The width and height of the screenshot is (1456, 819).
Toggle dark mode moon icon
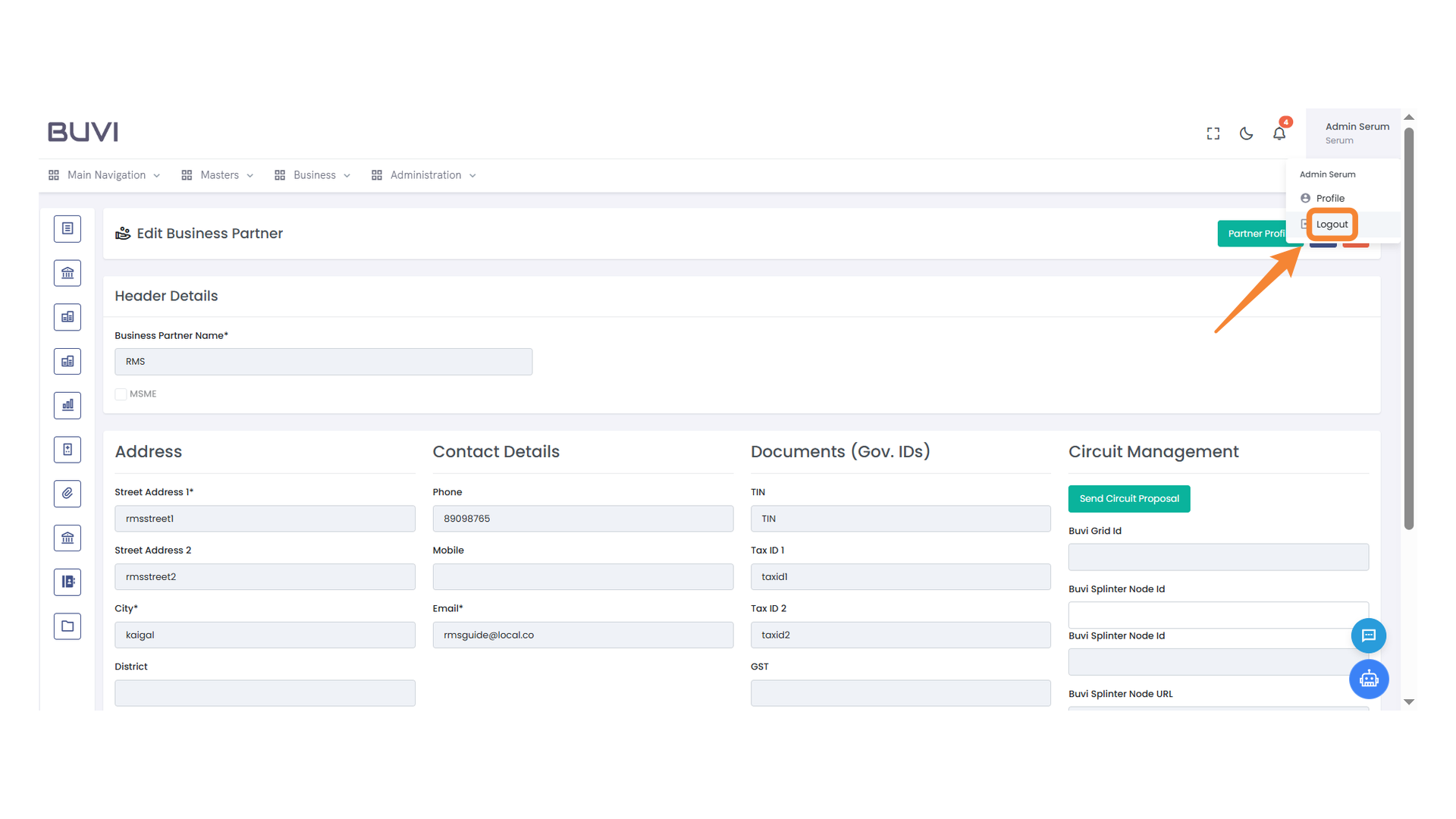pos(1246,133)
